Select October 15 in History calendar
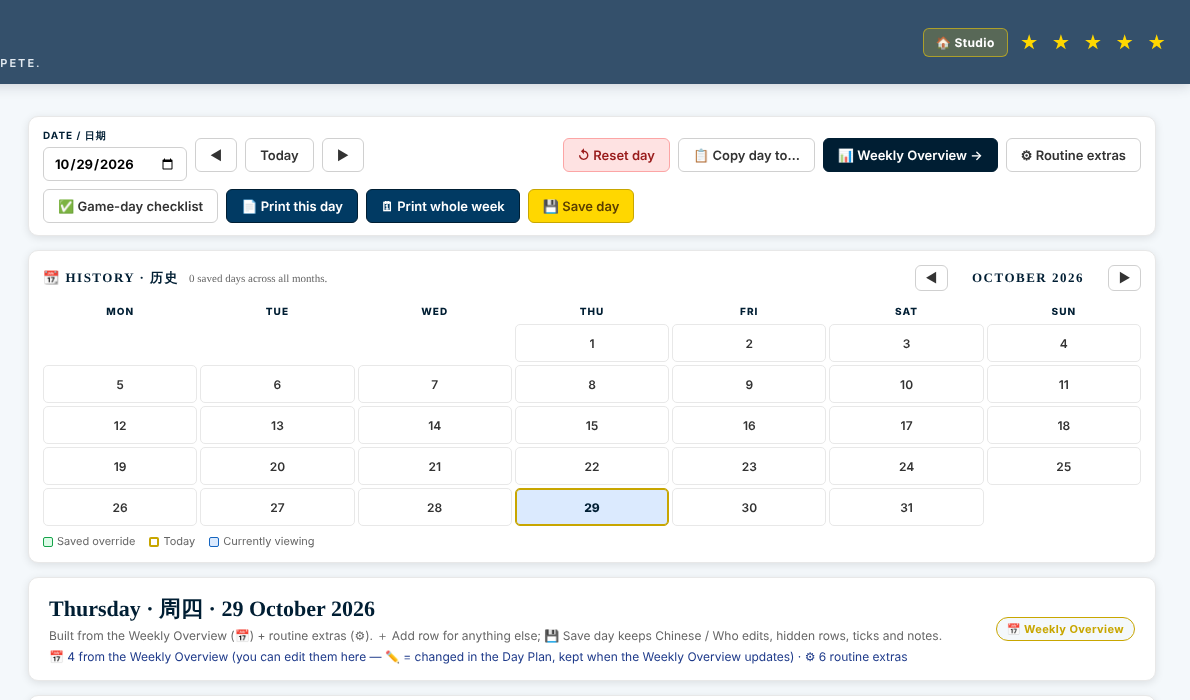The width and height of the screenshot is (1190, 700). click(592, 425)
